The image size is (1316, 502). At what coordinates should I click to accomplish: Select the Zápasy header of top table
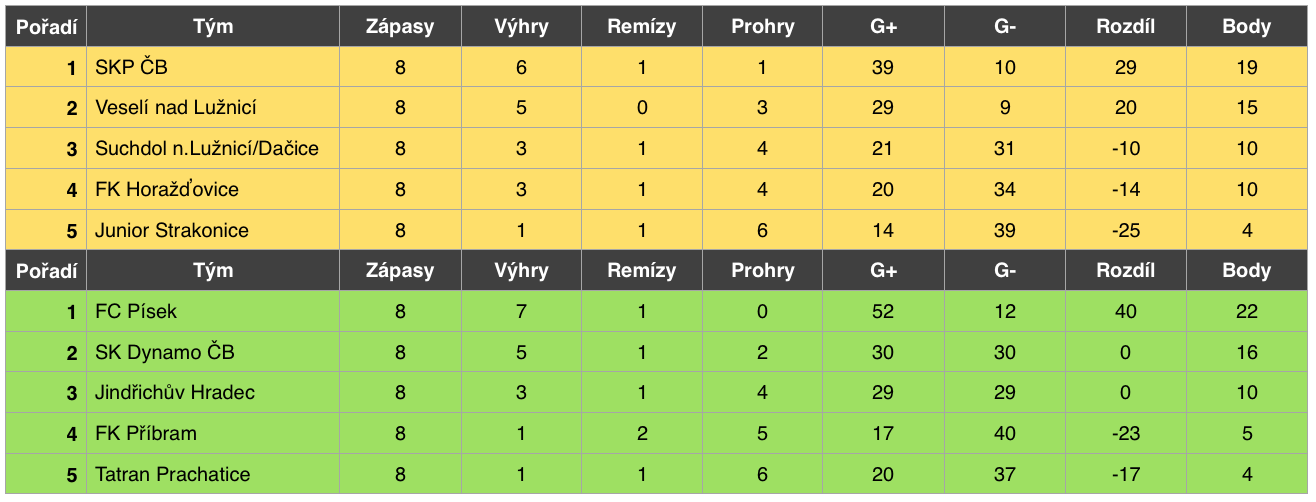coord(400,26)
